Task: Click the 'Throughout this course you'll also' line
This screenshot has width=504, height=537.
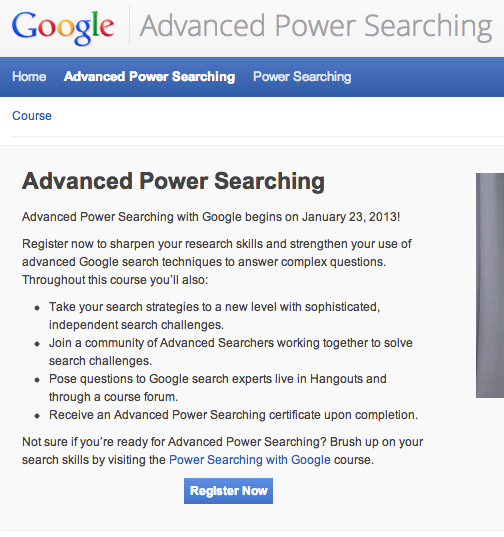Action: click(115, 280)
